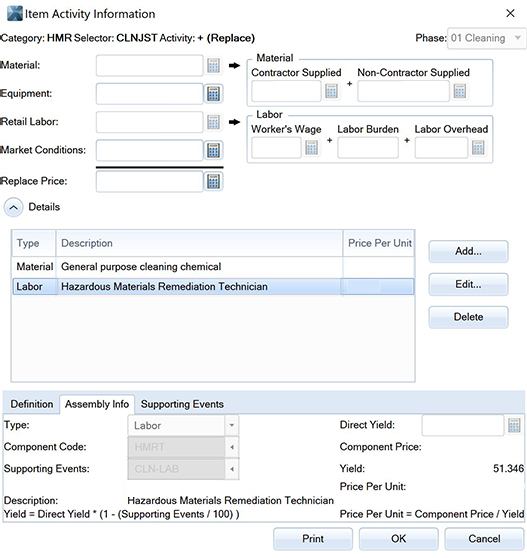Viewport: 527px width, 558px height.
Task: Open Labor Overhead calculator icon
Action: pyautogui.click(x=478, y=147)
